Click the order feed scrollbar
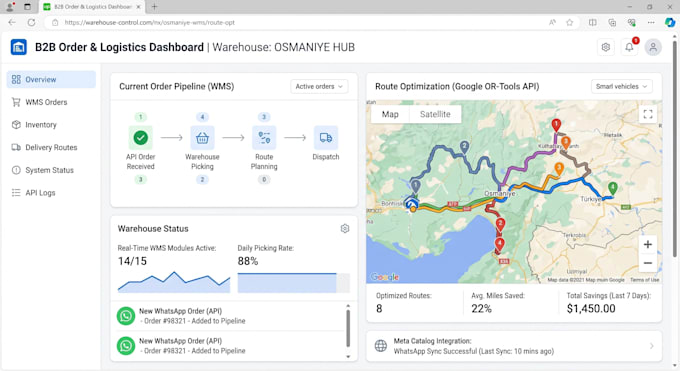Screen dimensions: 680x371 (348, 328)
